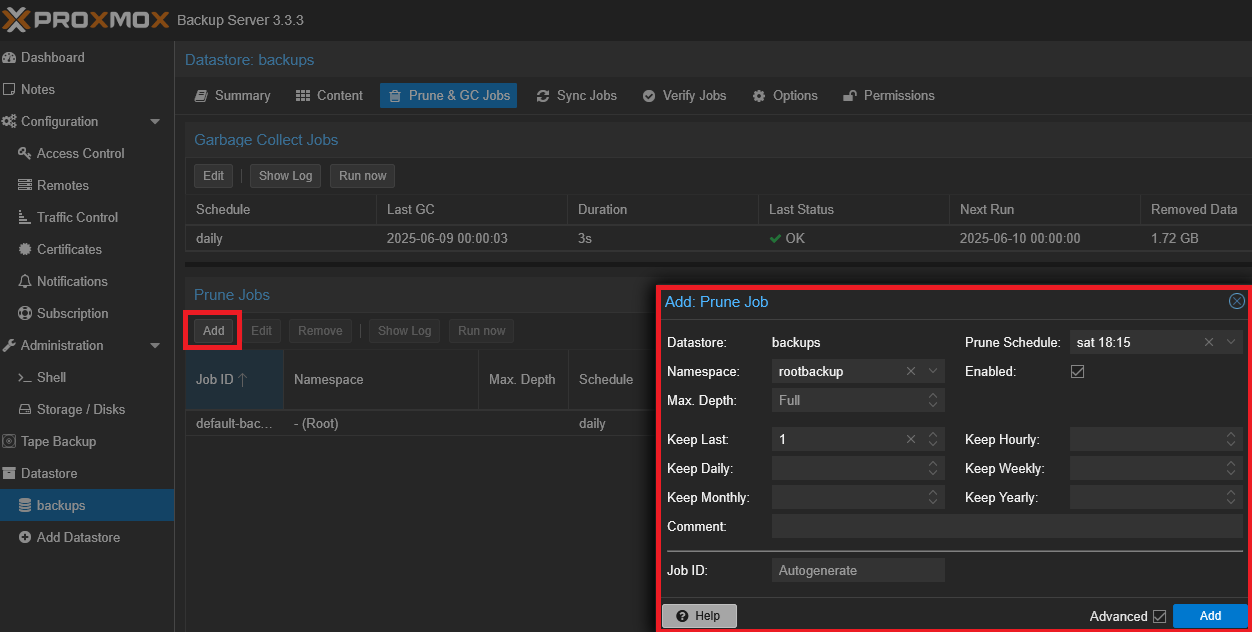Screen dimensions: 1252x632
Task: Select the Prune & GC Jobs tab
Action: tap(448, 96)
